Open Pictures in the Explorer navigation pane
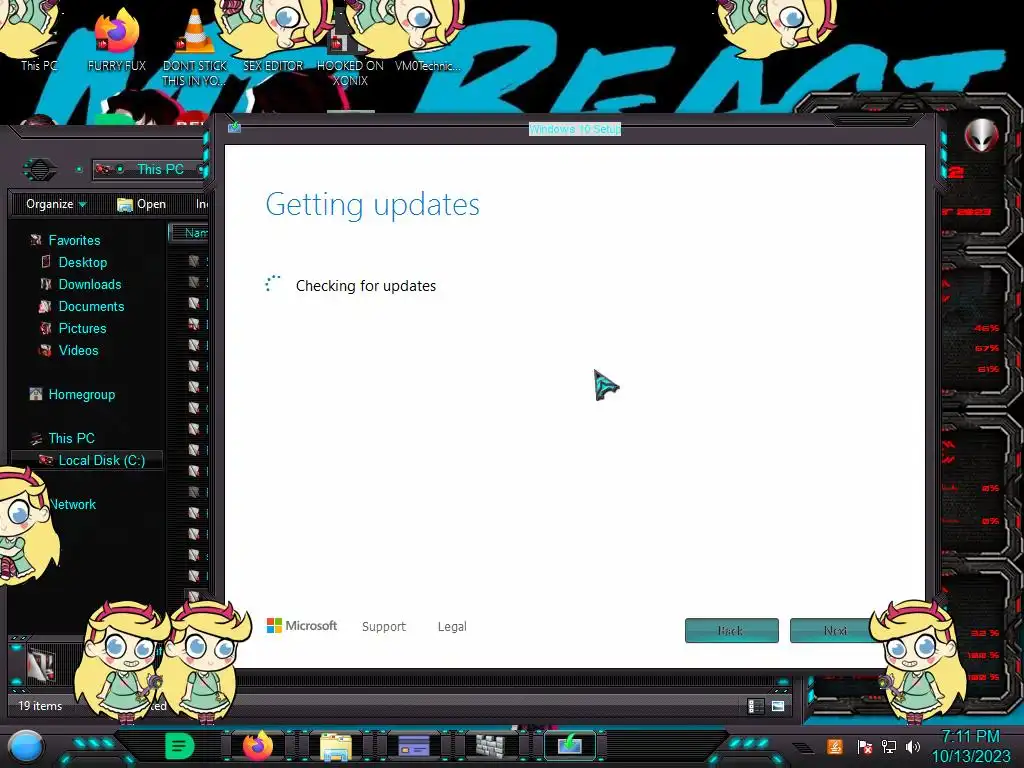The image size is (1024, 768). pos(82,328)
